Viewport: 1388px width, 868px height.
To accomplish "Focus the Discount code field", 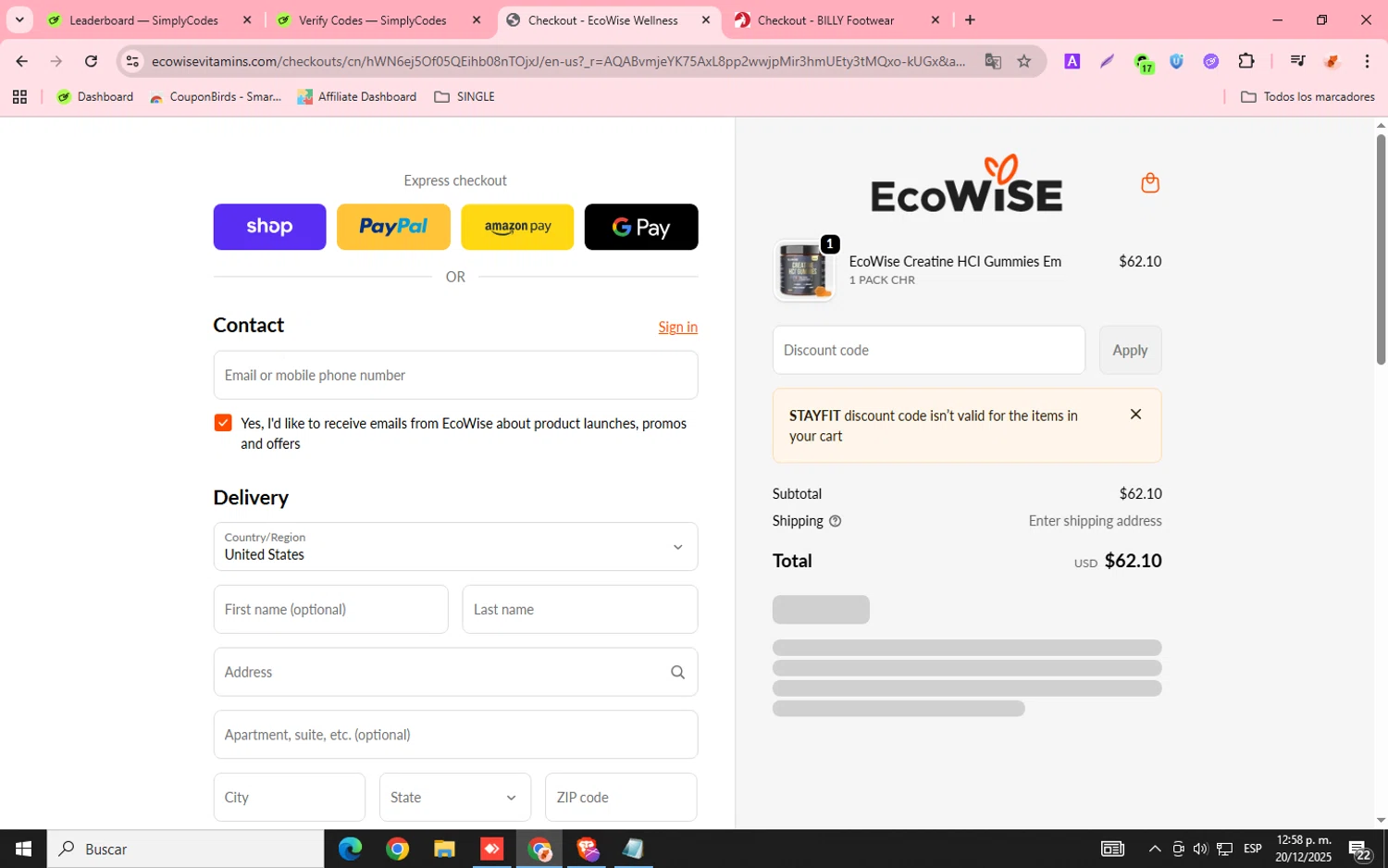I will [x=928, y=350].
